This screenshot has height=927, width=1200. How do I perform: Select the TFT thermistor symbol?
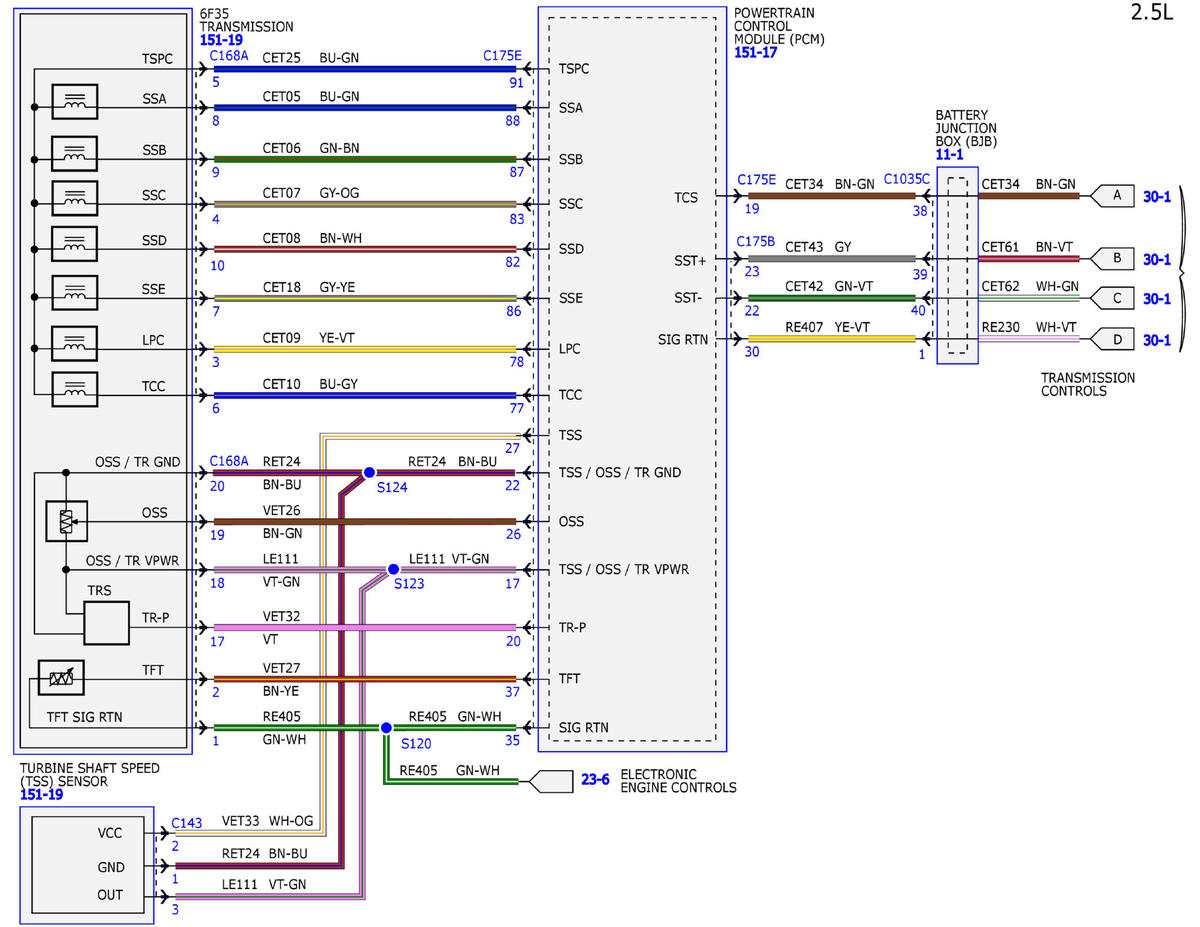click(x=61, y=678)
